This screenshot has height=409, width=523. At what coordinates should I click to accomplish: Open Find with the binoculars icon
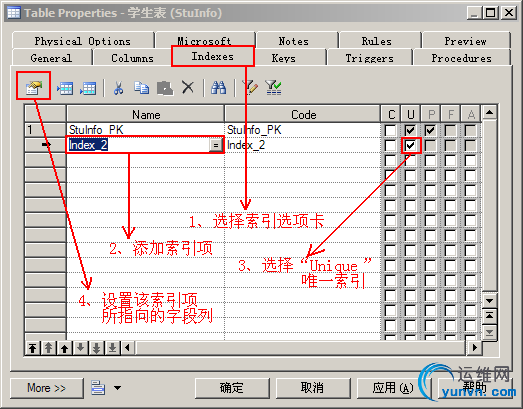[x=218, y=88]
